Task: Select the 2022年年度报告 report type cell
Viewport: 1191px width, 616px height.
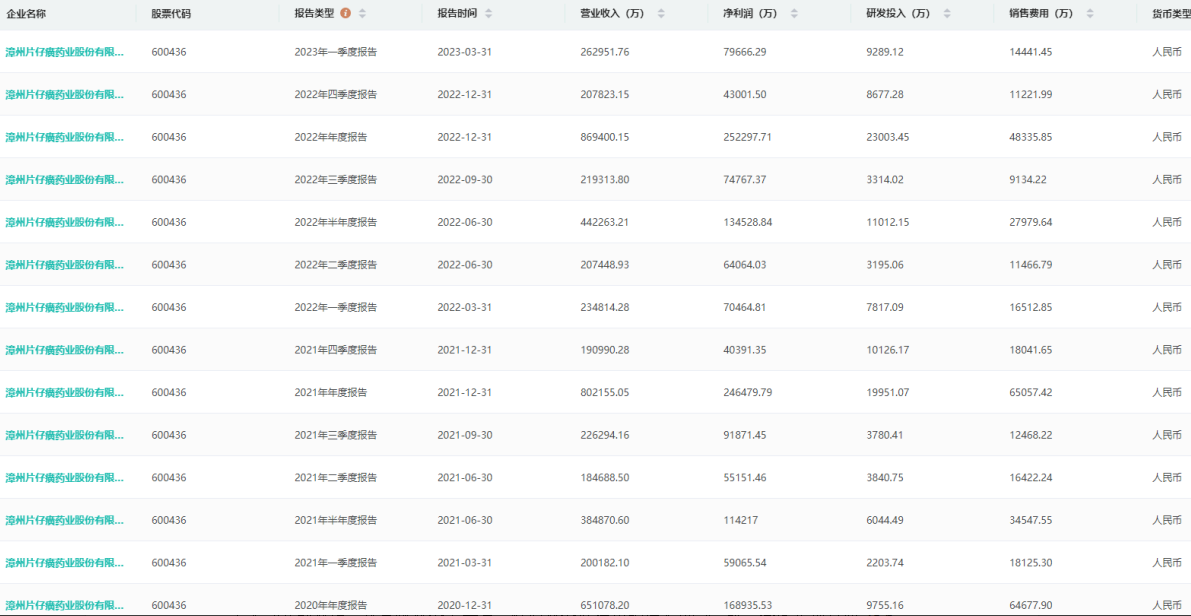Action: click(331, 137)
